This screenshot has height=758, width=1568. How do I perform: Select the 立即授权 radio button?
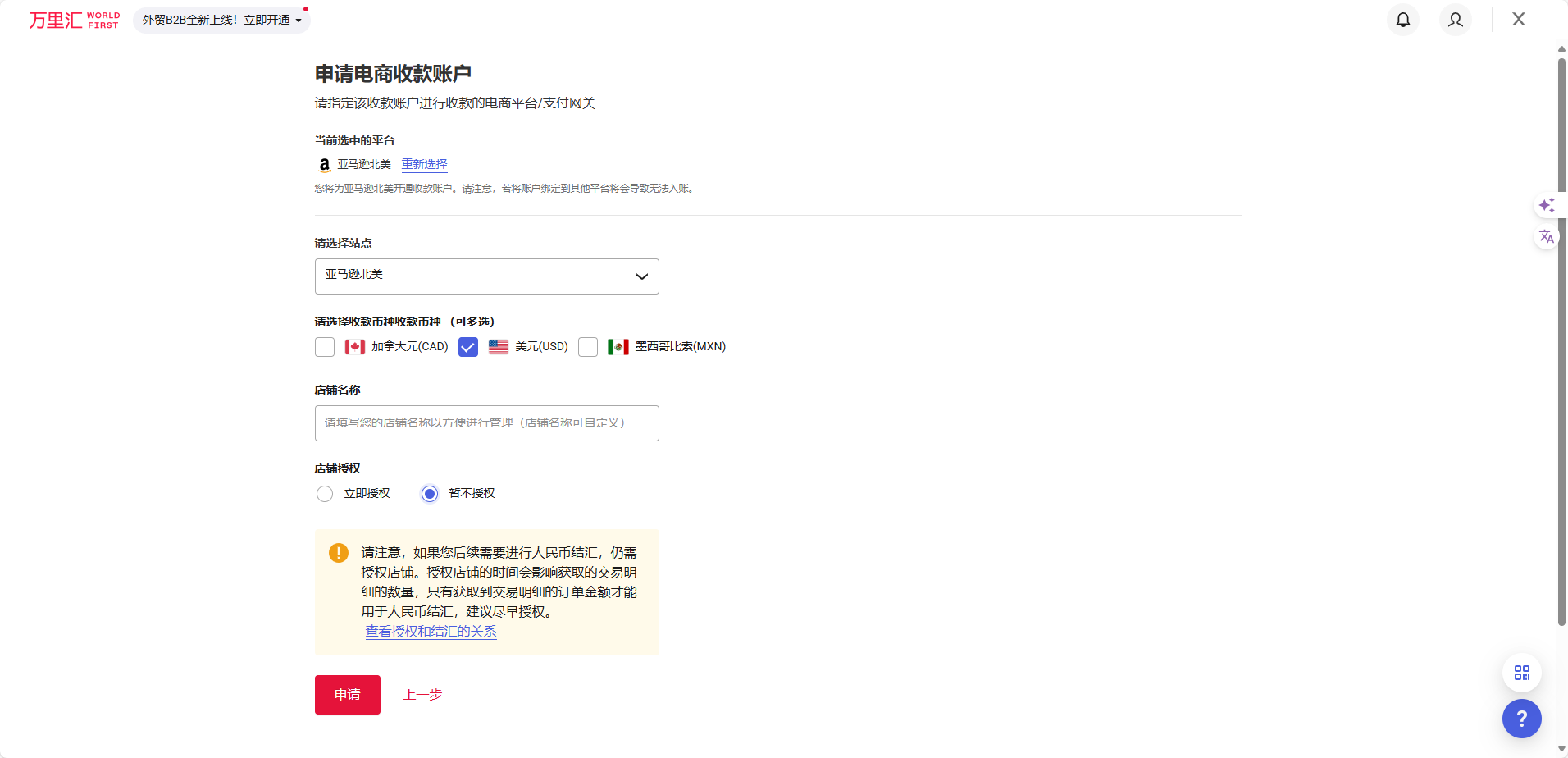click(x=325, y=494)
